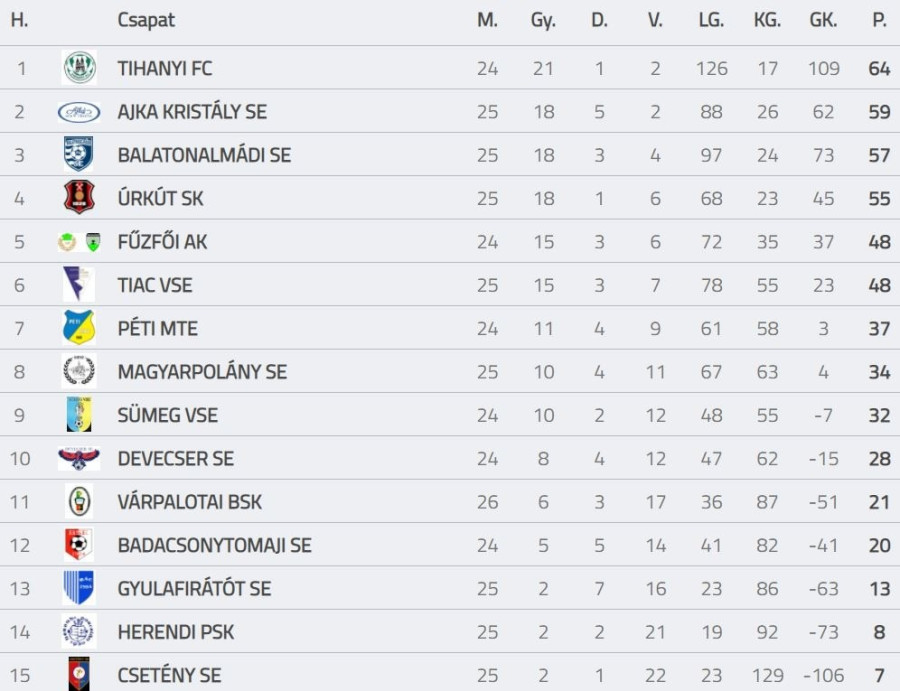Image resolution: width=900 pixels, height=691 pixels.
Task: Select the Várpalotai BSK team name
Action: pyautogui.click(x=189, y=502)
